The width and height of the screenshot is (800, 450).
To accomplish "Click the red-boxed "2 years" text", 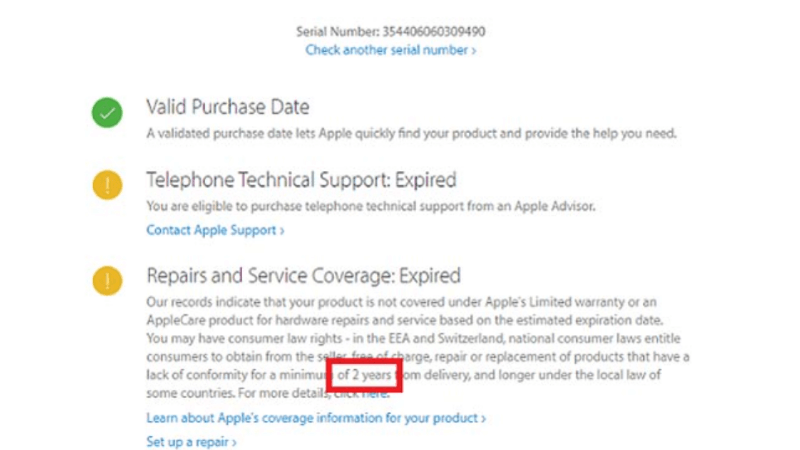I will pyautogui.click(x=364, y=375).
